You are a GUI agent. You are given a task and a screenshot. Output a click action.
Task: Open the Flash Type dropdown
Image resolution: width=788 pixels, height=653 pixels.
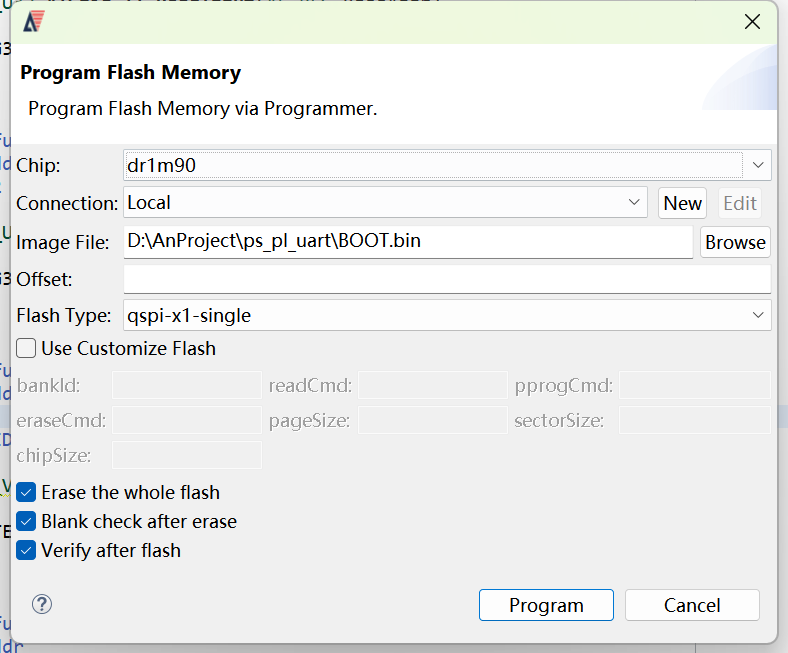(447, 315)
